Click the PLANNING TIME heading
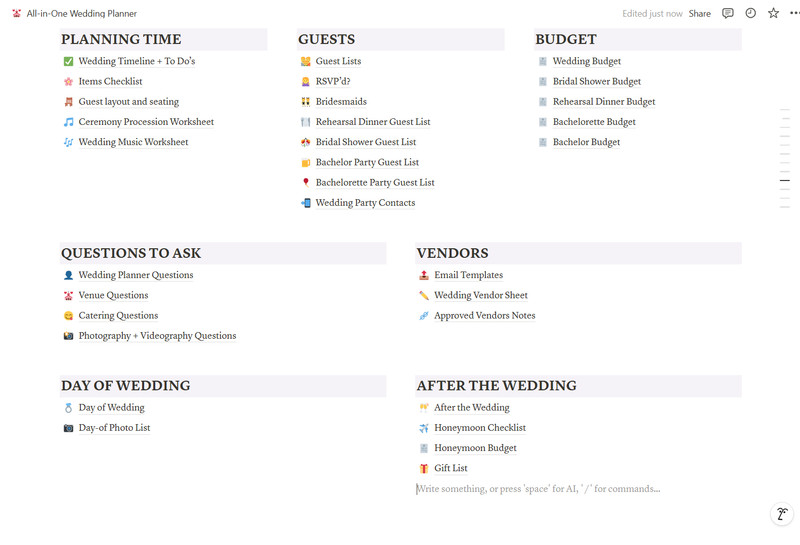This screenshot has width=800, height=545. pos(121,39)
